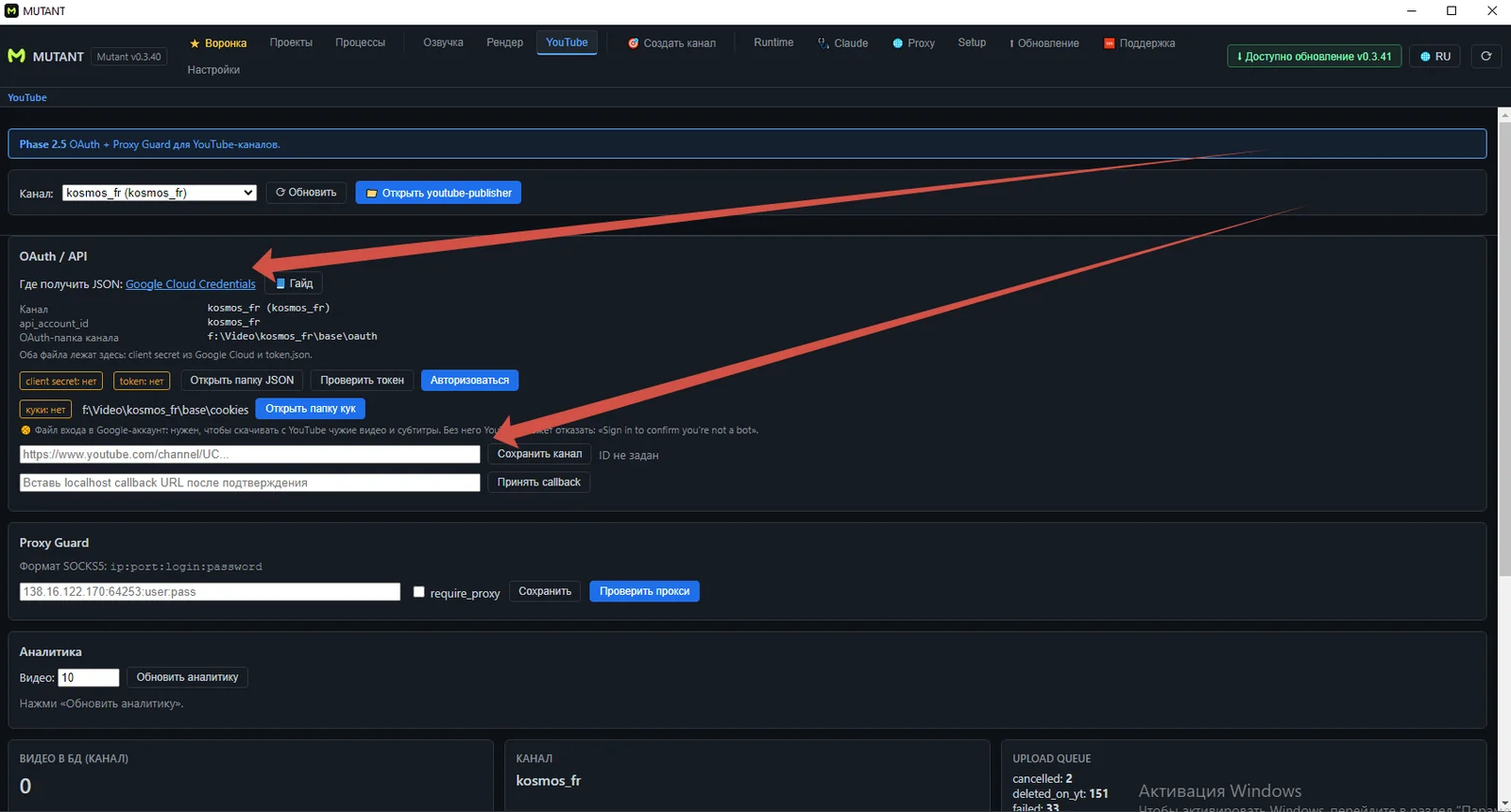Open the Обновление tab
The height and width of the screenshot is (812, 1511).
[1044, 43]
